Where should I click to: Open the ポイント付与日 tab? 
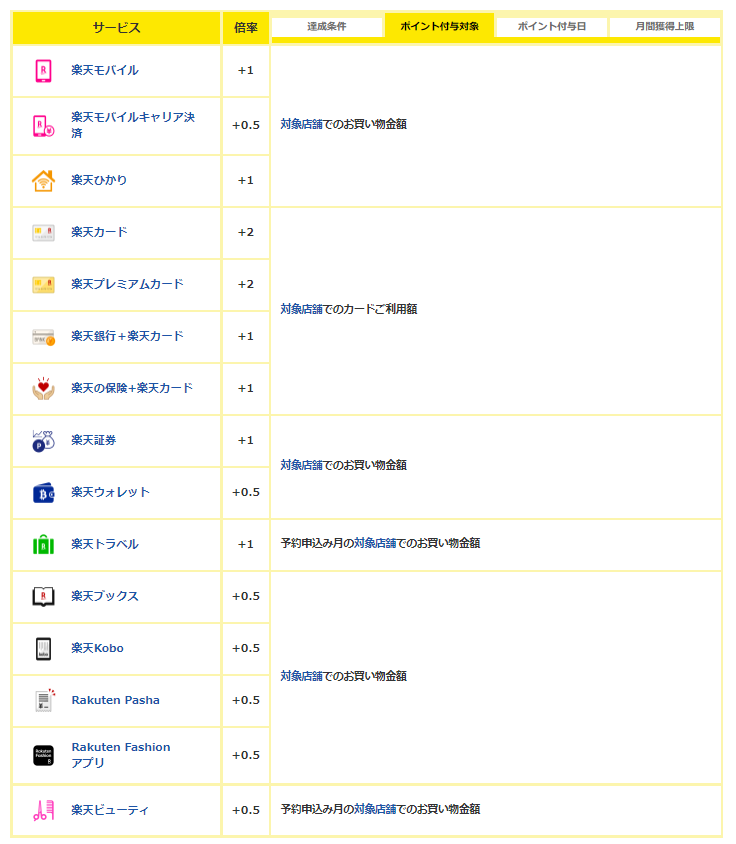pyautogui.click(x=552, y=26)
